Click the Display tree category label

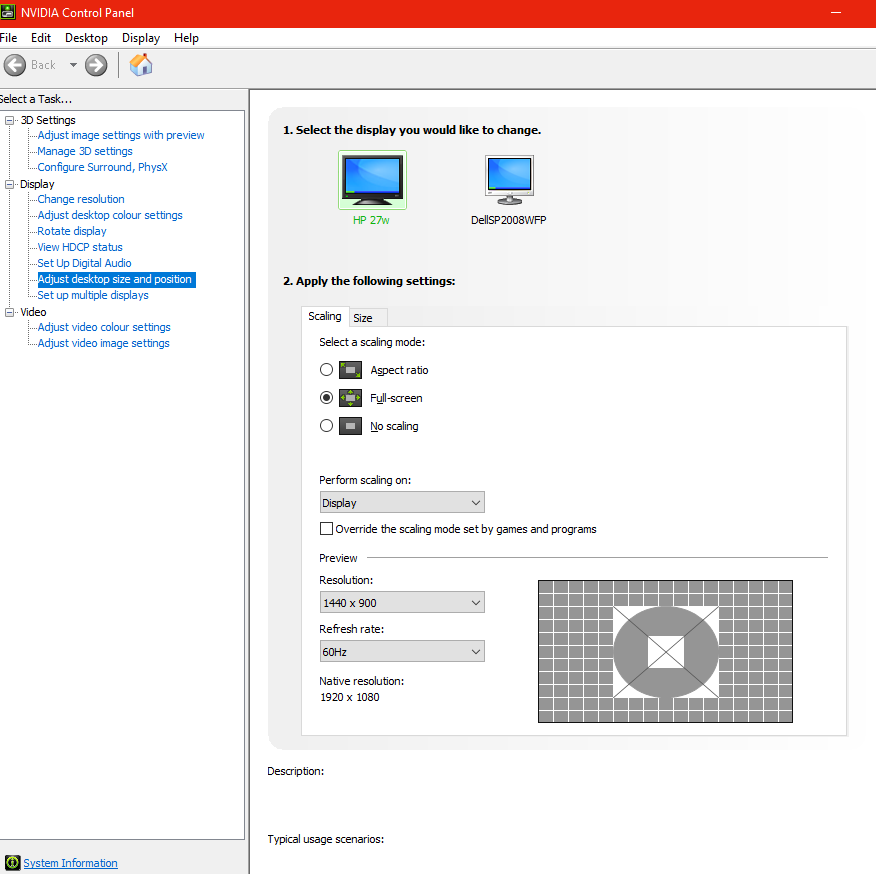(37, 184)
